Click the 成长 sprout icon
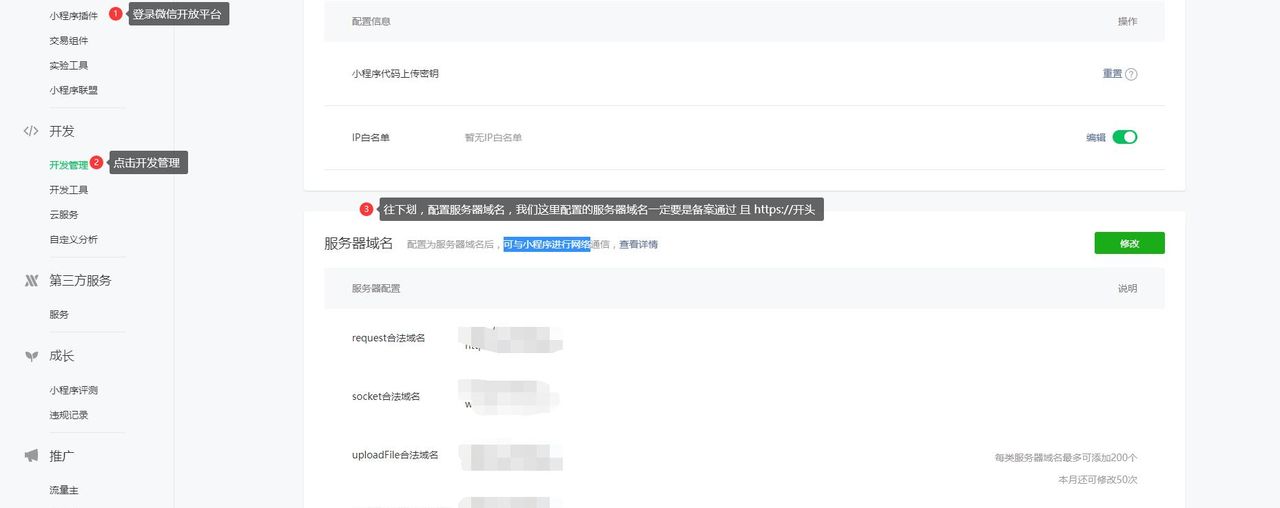 (31, 356)
